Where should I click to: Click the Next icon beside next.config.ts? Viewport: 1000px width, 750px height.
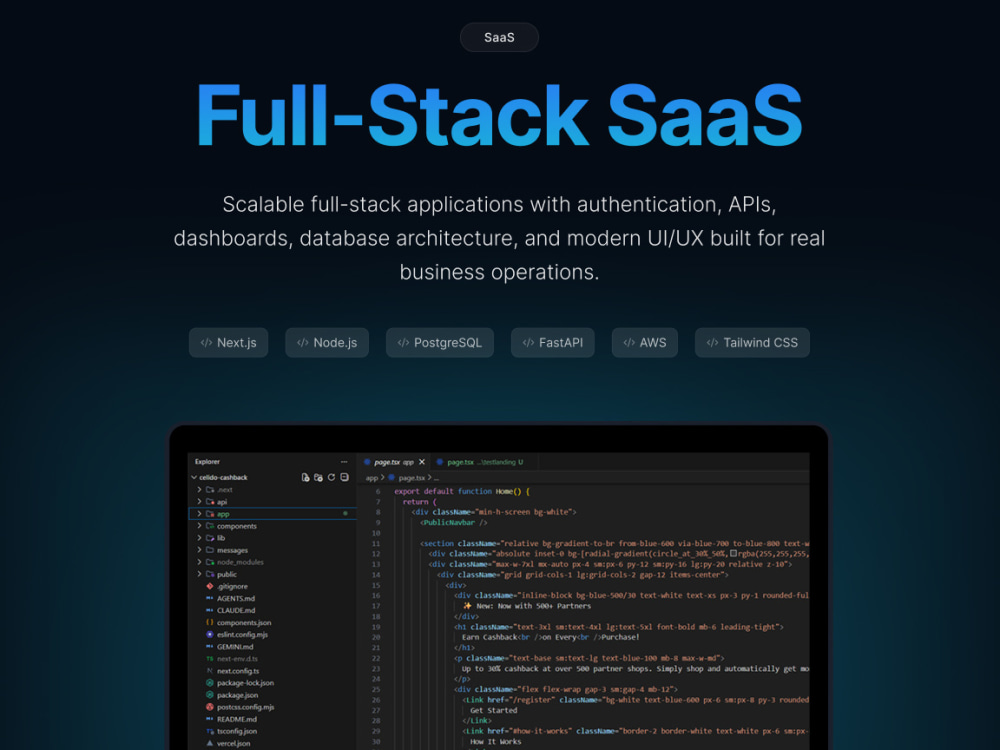tap(210, 671)
